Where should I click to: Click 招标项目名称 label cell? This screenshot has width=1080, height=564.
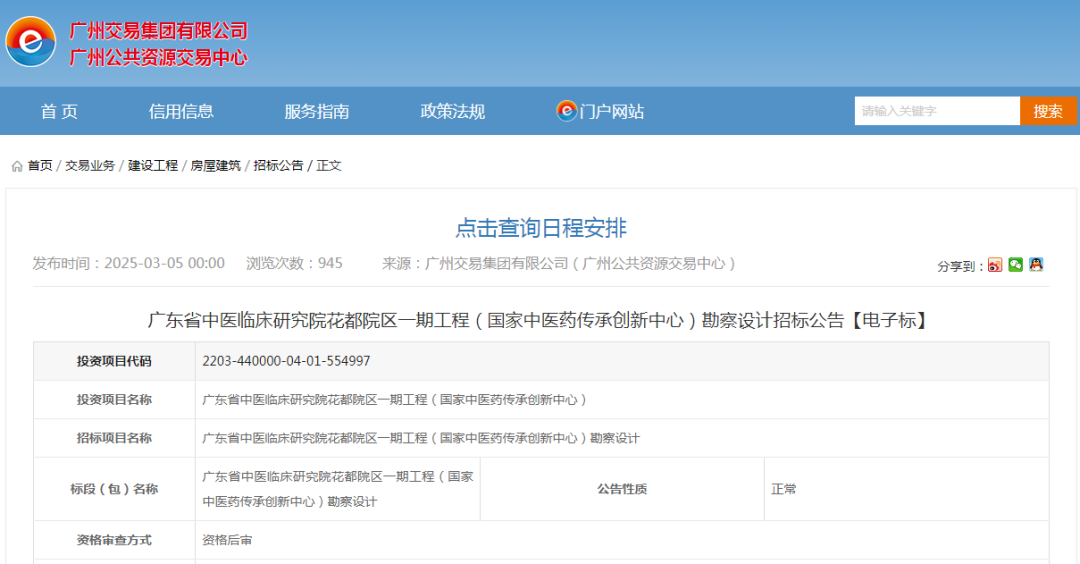point(114,438)
